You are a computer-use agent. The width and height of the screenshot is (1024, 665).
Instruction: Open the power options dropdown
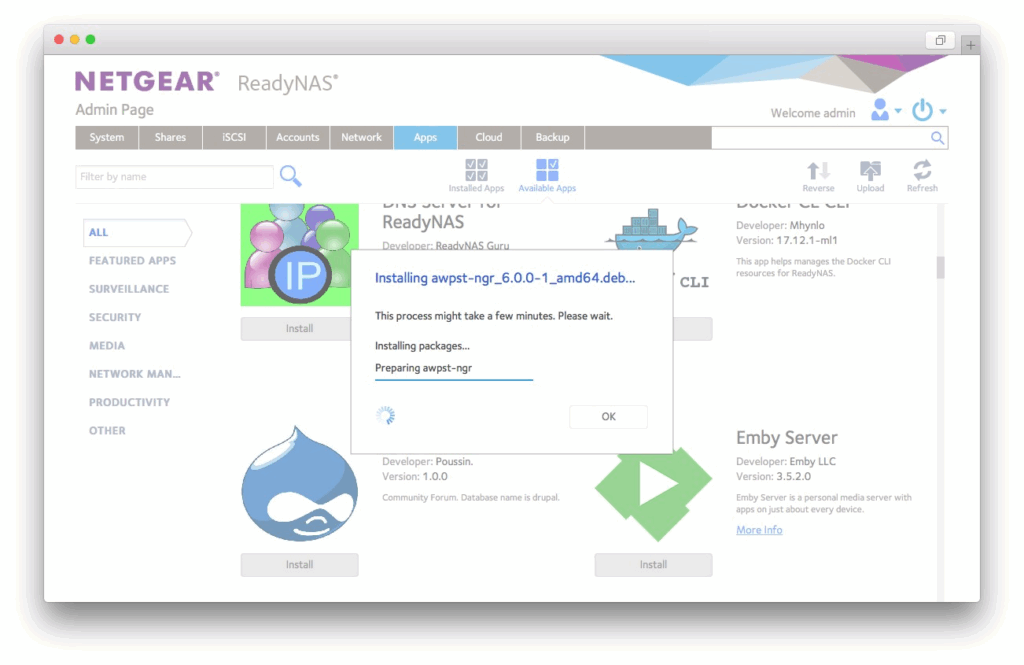927,111
